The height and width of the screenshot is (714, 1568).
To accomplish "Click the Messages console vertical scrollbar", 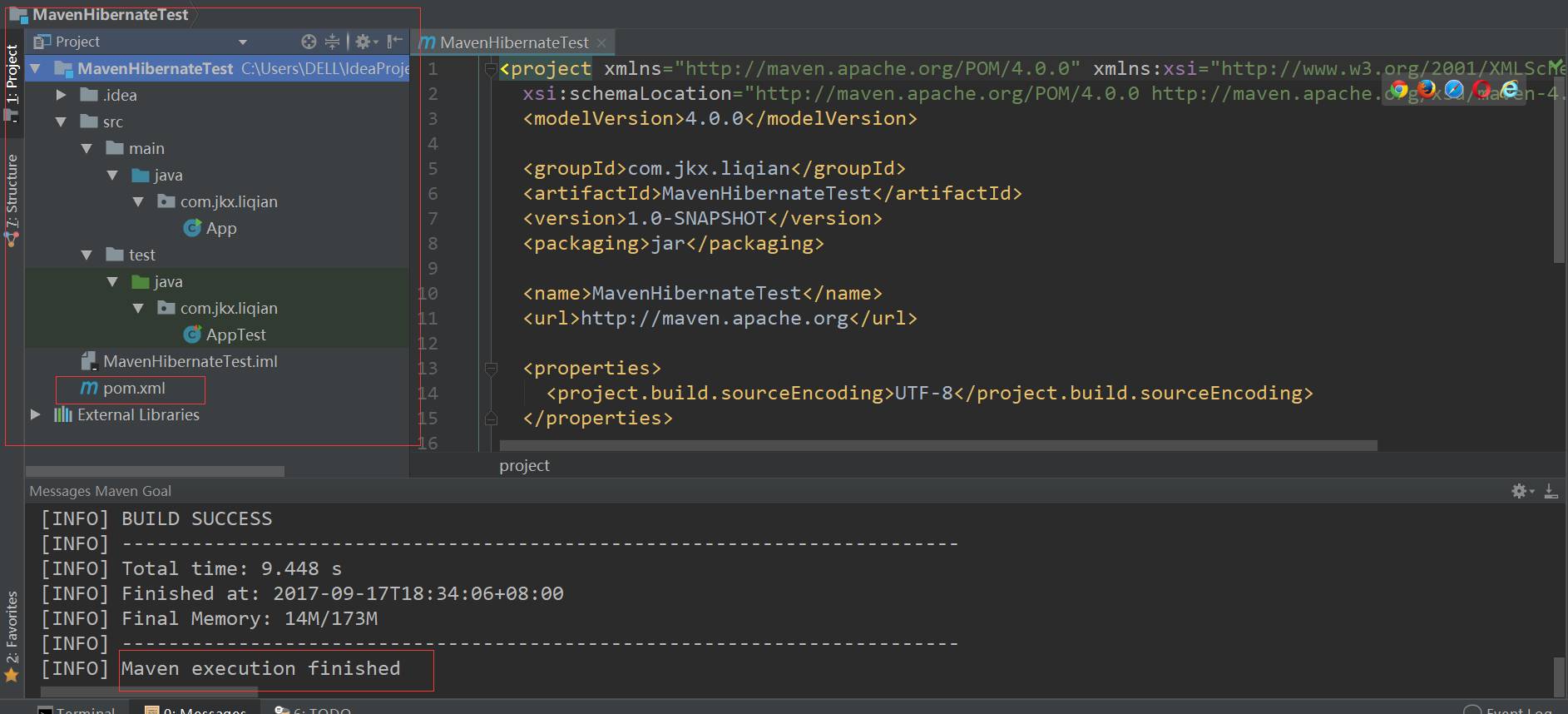I will tap(1558, 676).
